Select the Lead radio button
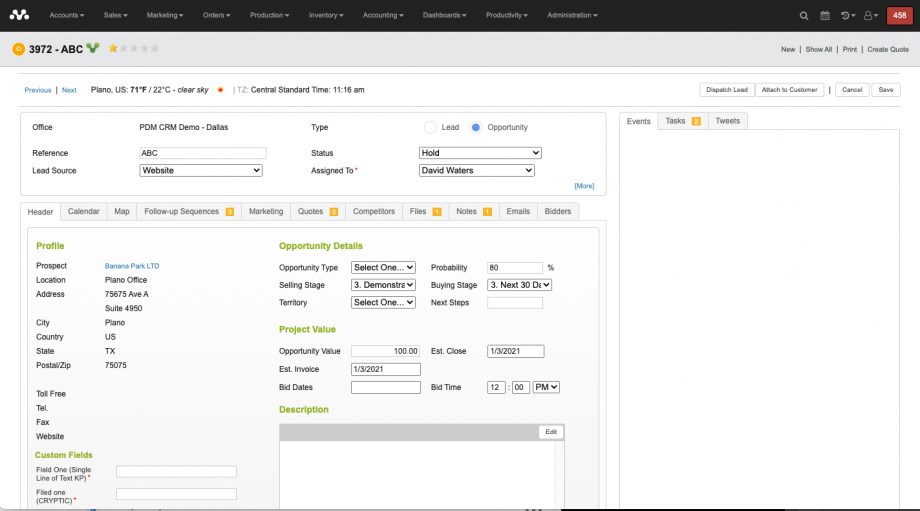 [x=430, y=128]
